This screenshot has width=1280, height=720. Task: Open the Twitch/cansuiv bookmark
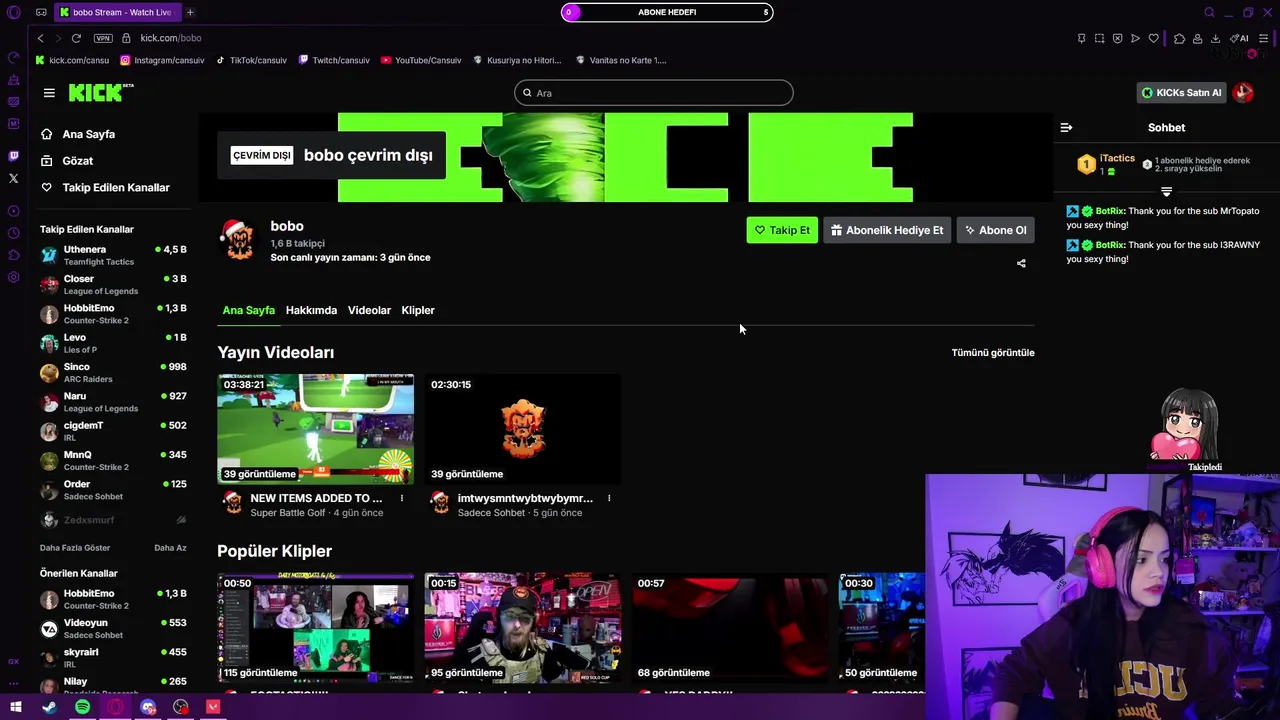tap(334, 60)
